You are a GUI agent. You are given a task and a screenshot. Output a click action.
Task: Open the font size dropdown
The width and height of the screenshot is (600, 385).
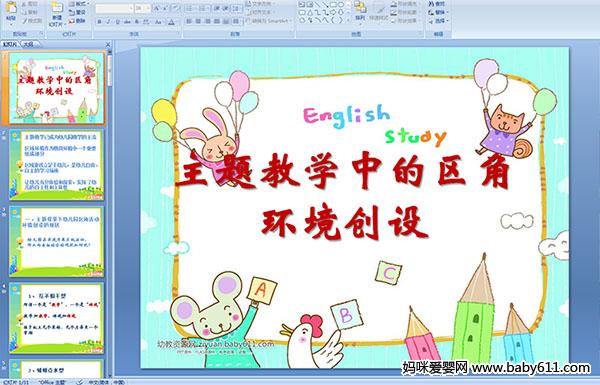coord(142,8)
